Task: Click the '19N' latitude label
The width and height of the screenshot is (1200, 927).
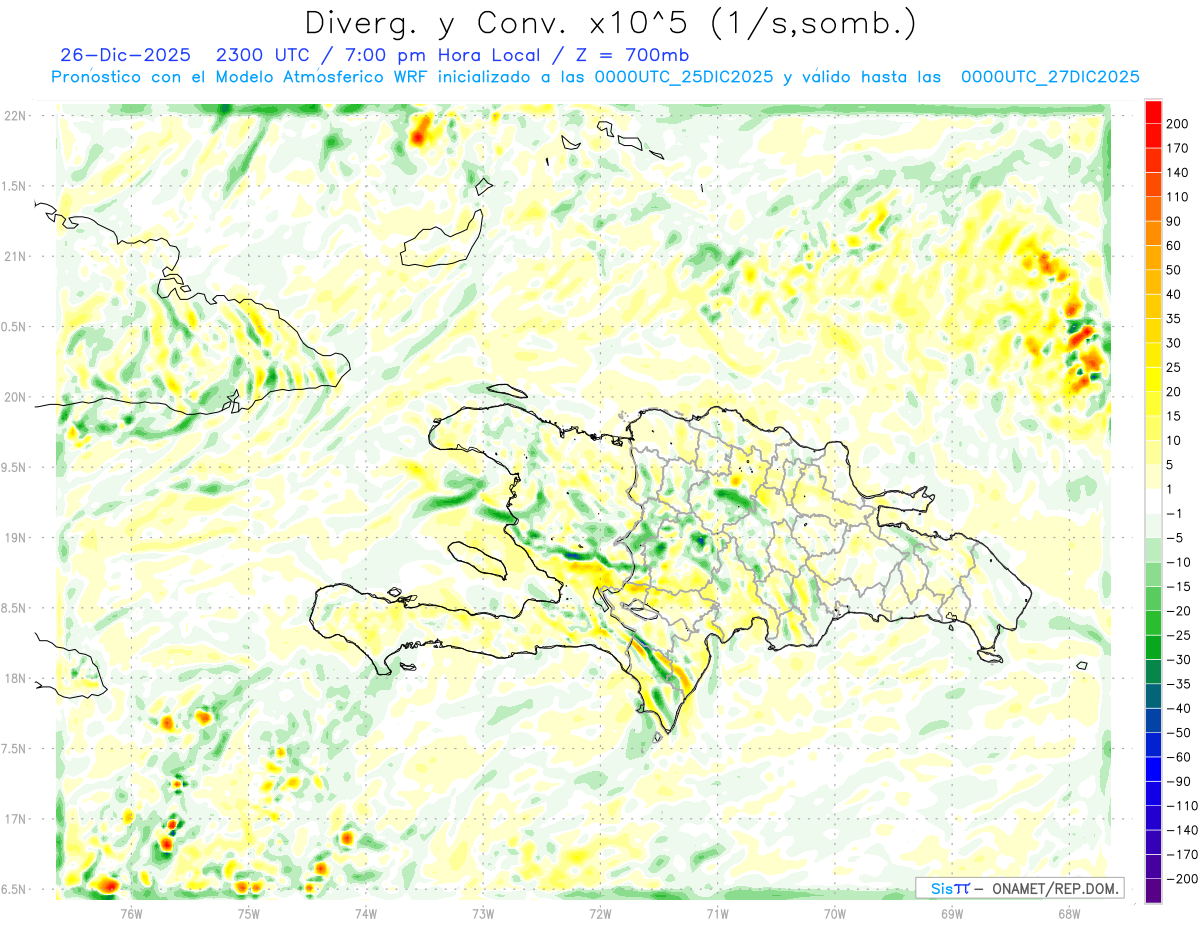Action: 16,538
